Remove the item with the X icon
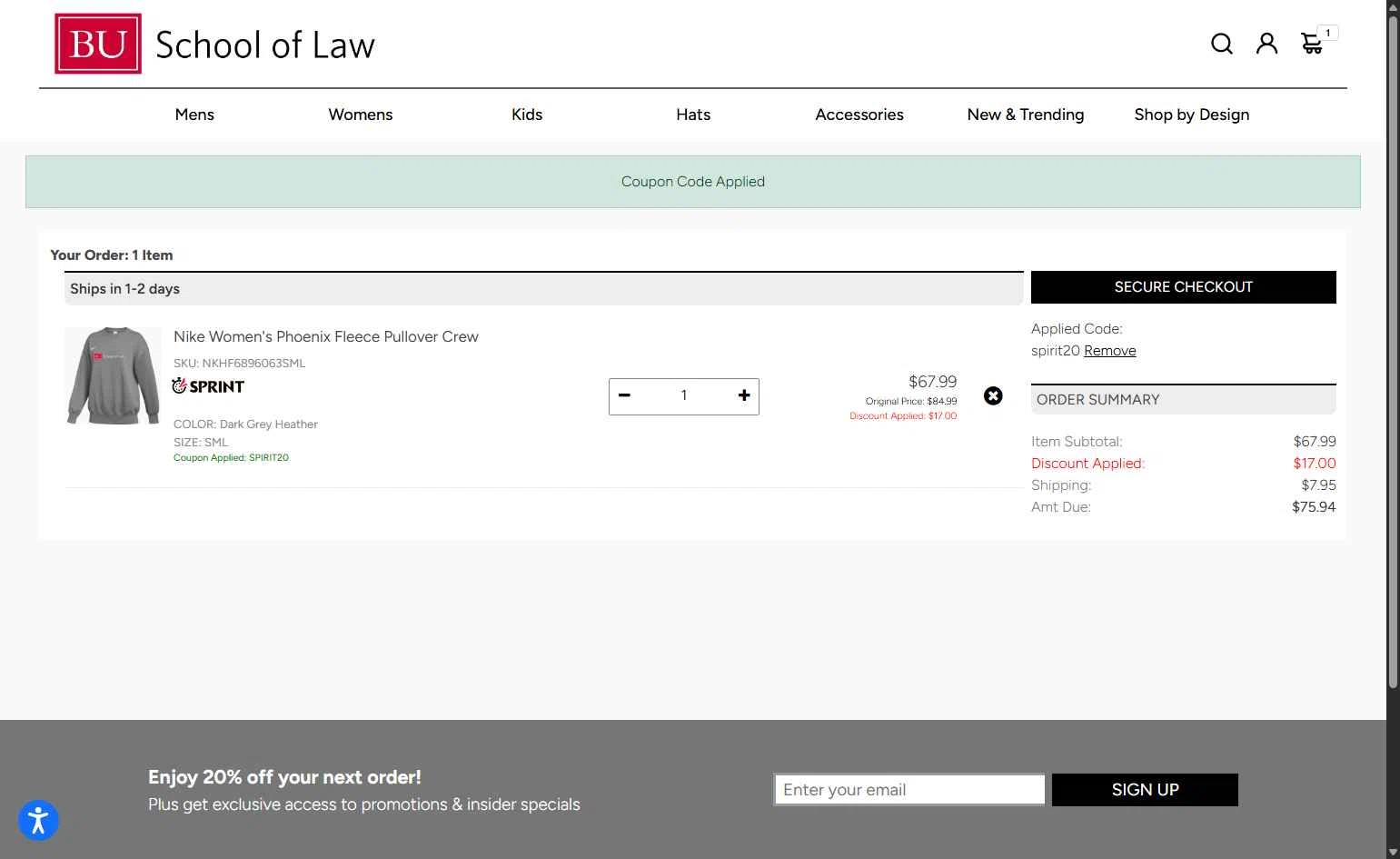Image resolution: width=1400 pixels, height=859 pixels. click(993, 396)
